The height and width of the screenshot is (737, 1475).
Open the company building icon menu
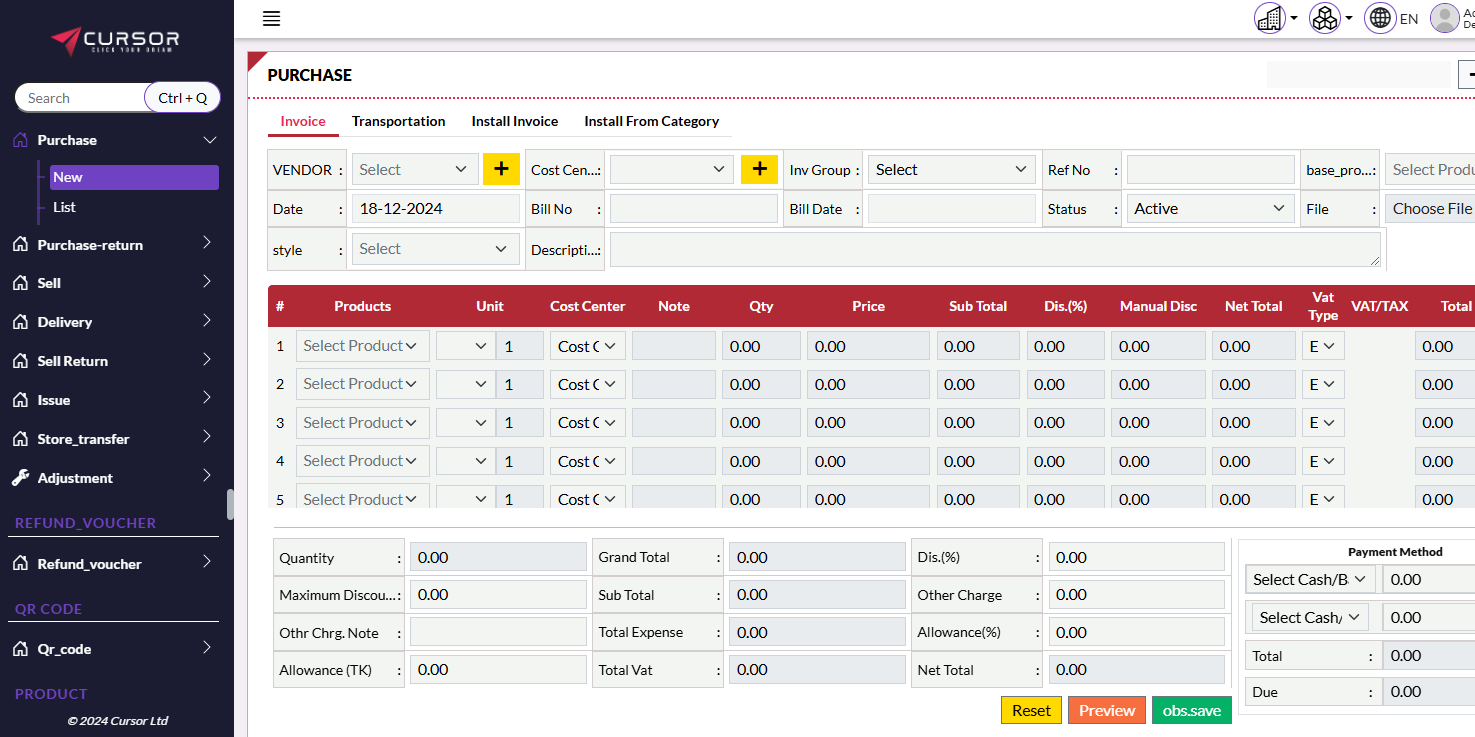1271,18
